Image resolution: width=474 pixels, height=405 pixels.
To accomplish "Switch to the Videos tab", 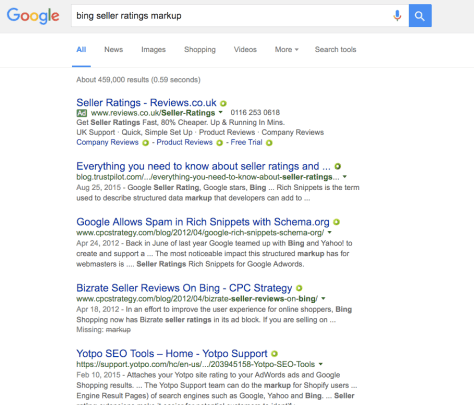I will 245,50.
